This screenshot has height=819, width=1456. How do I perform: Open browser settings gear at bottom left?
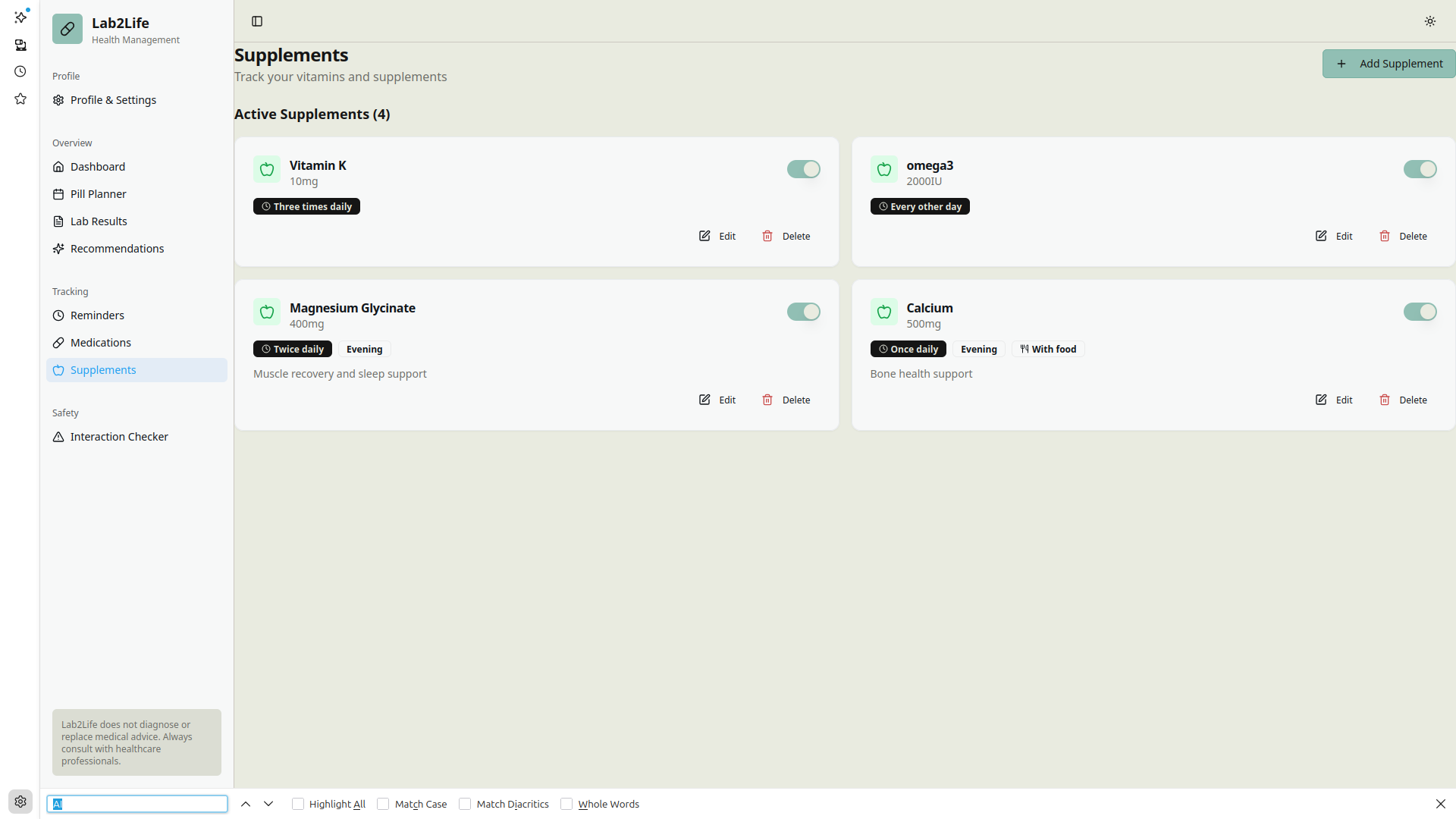(20, 802)
